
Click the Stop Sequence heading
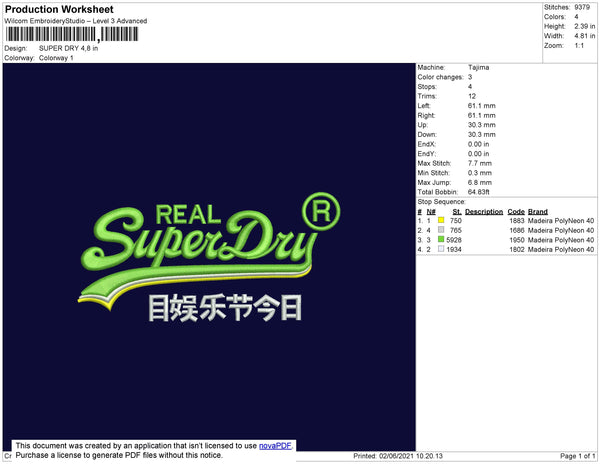click(x=442, y=202)
